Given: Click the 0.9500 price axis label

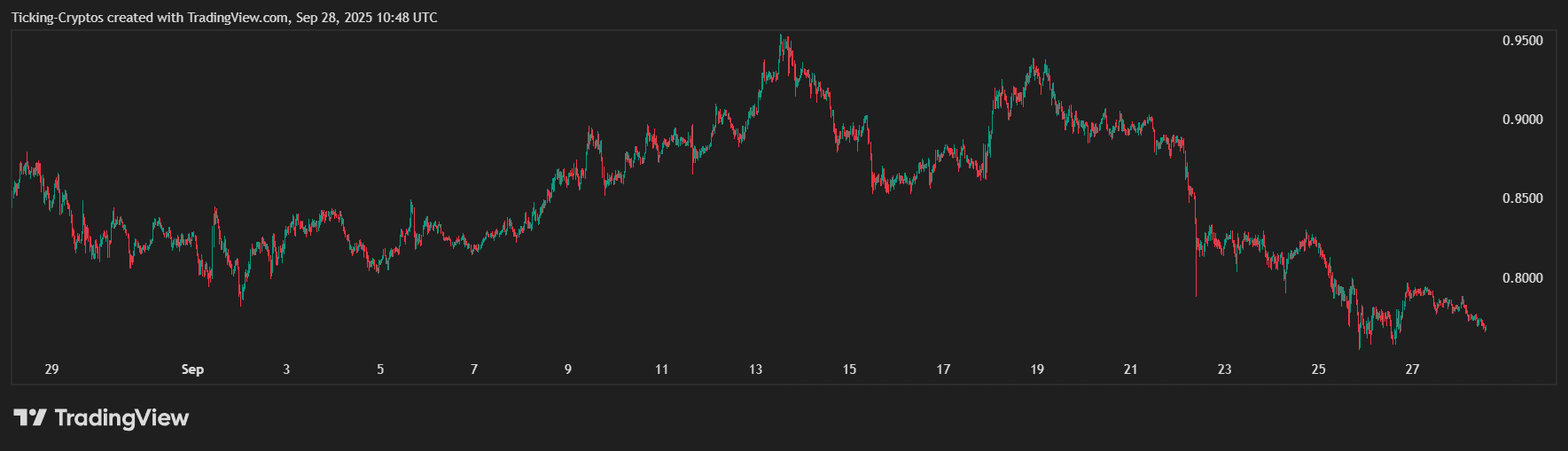Looking at the screenshot, I should pyautogui.click(x=1522, y=41).
